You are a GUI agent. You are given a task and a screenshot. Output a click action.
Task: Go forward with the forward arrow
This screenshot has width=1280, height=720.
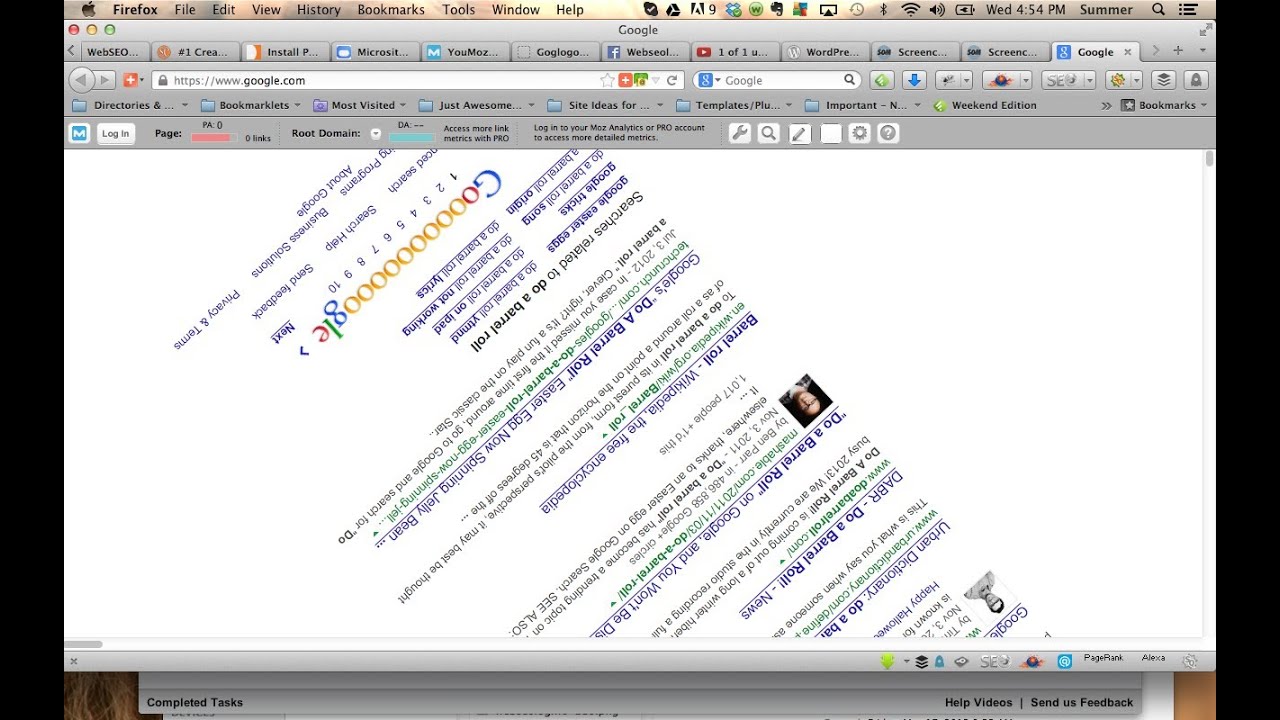(x=105, y=80)
